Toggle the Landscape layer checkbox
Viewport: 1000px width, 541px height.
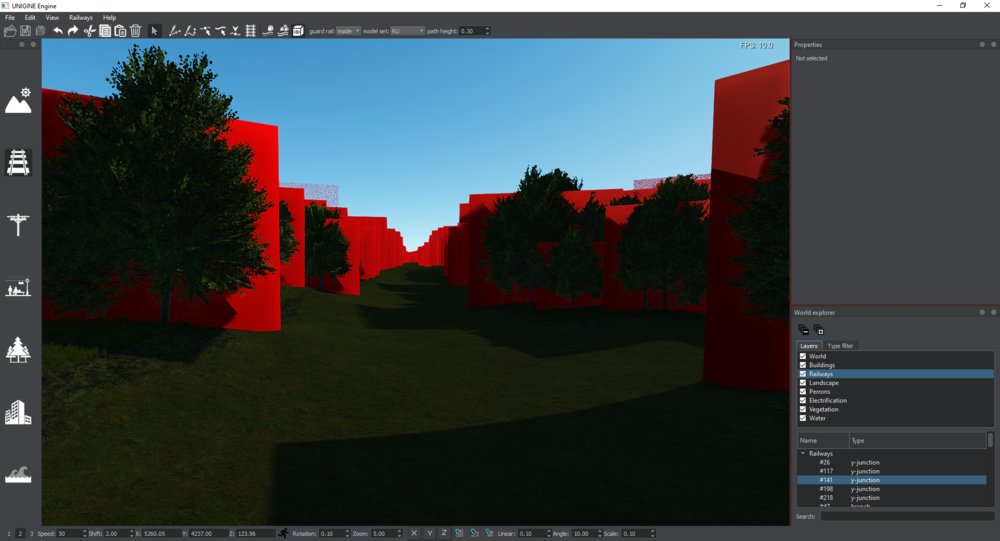(803, 383)
